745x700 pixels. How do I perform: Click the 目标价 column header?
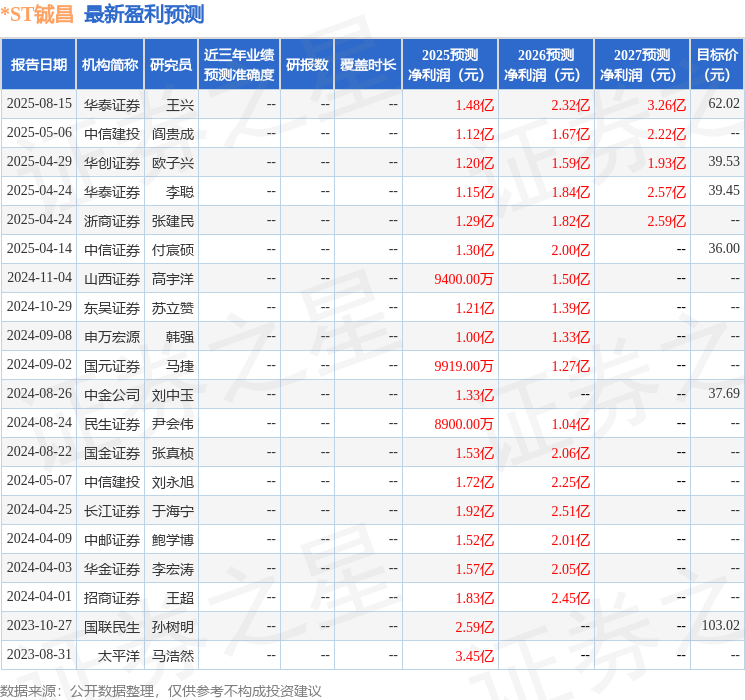pos(717,65)
